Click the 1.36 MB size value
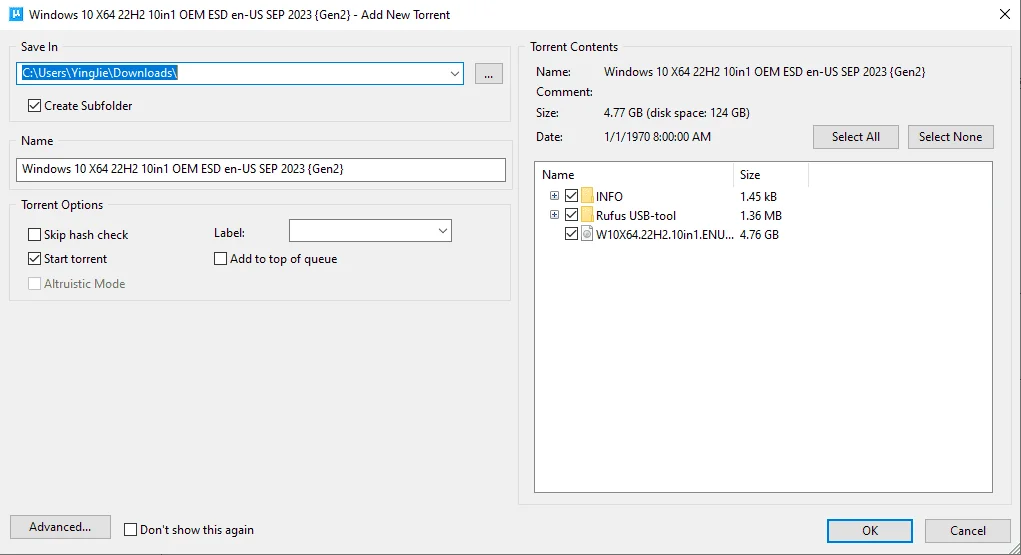 (761, 215)
